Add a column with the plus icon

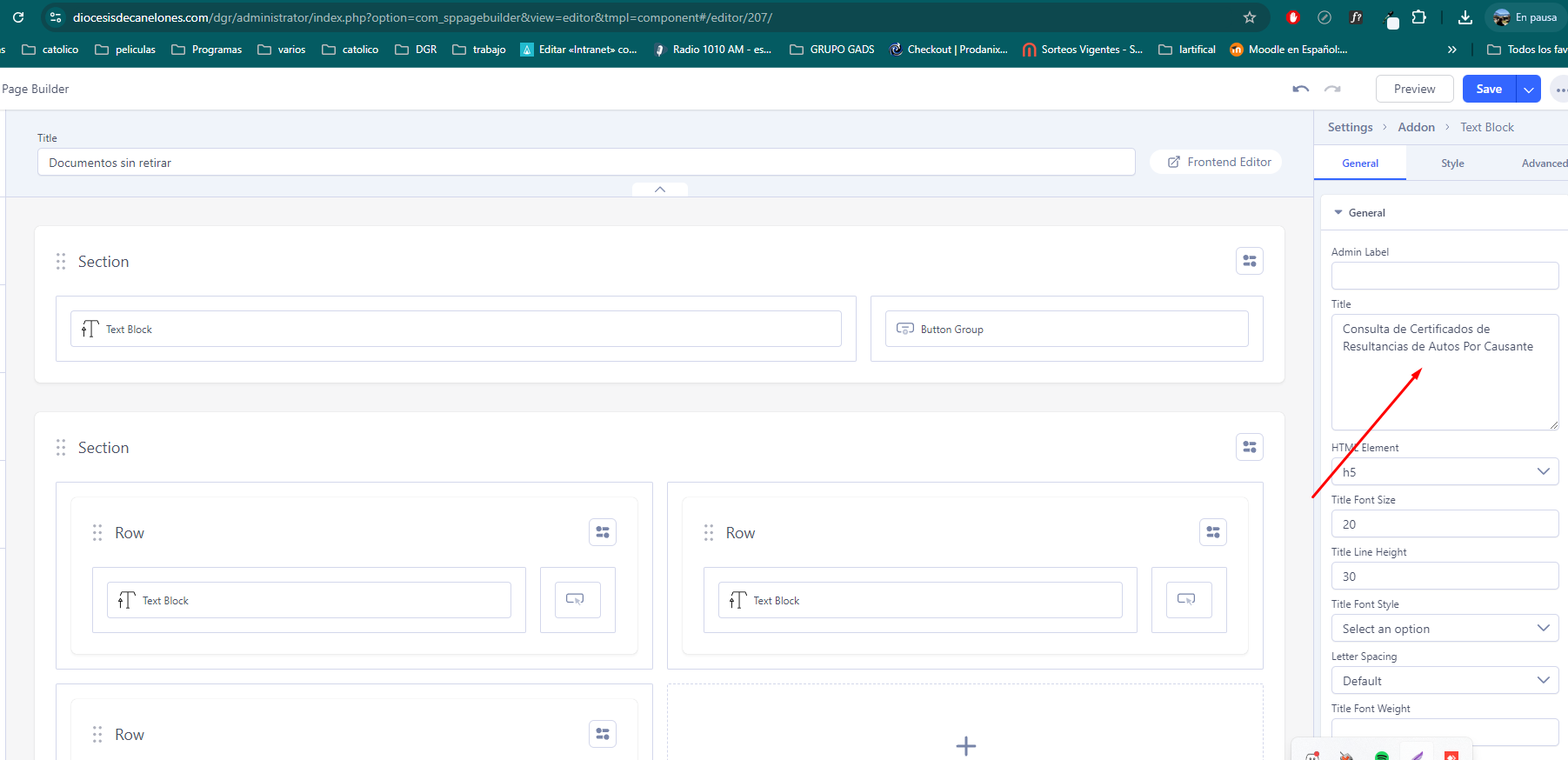click(x=965, y=745)
